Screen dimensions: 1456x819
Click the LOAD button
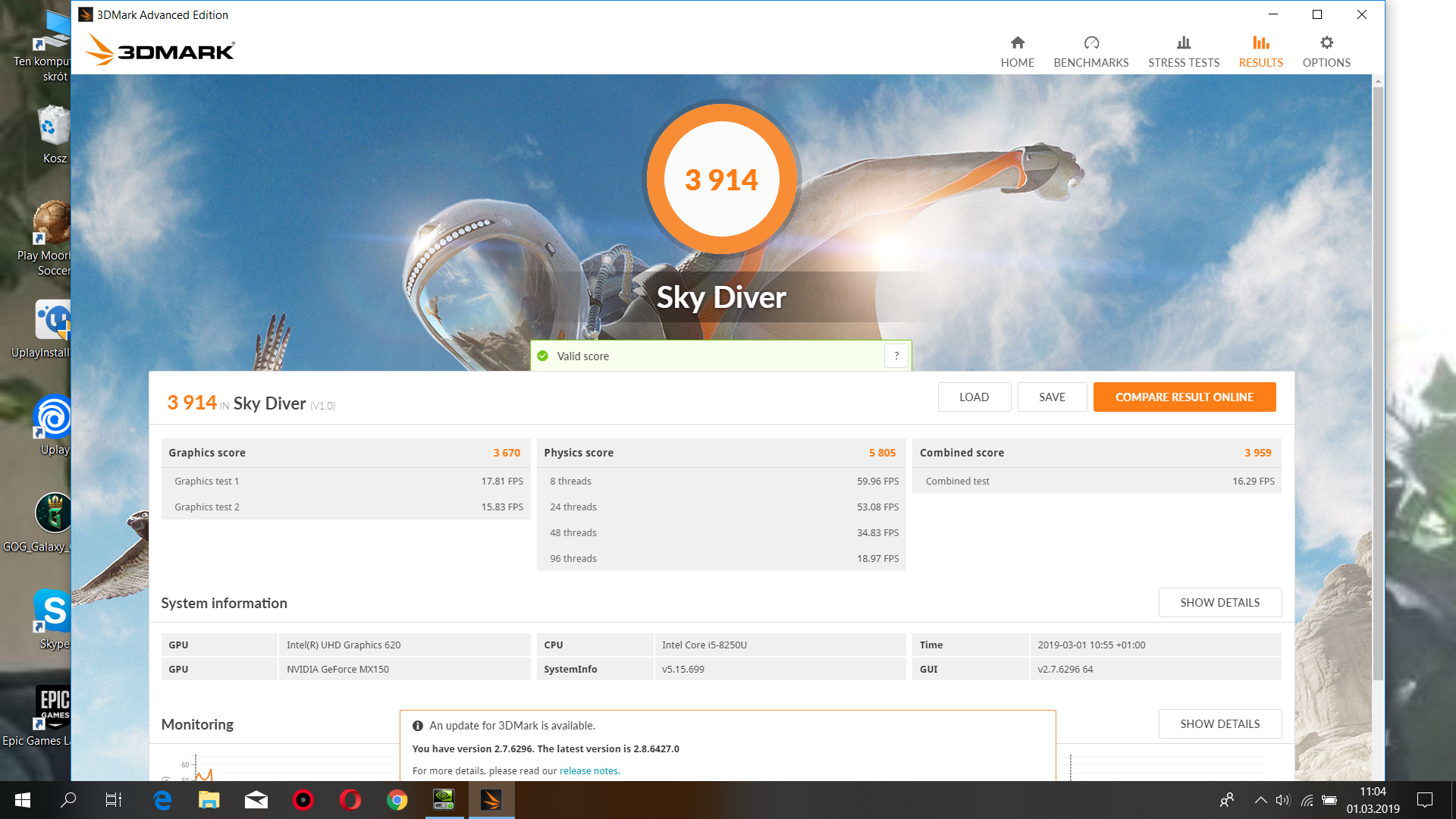pos(974,397)
